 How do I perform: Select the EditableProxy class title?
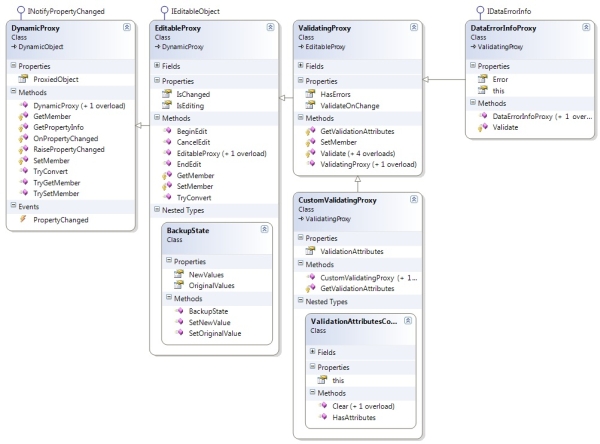[x=178, y=28]
